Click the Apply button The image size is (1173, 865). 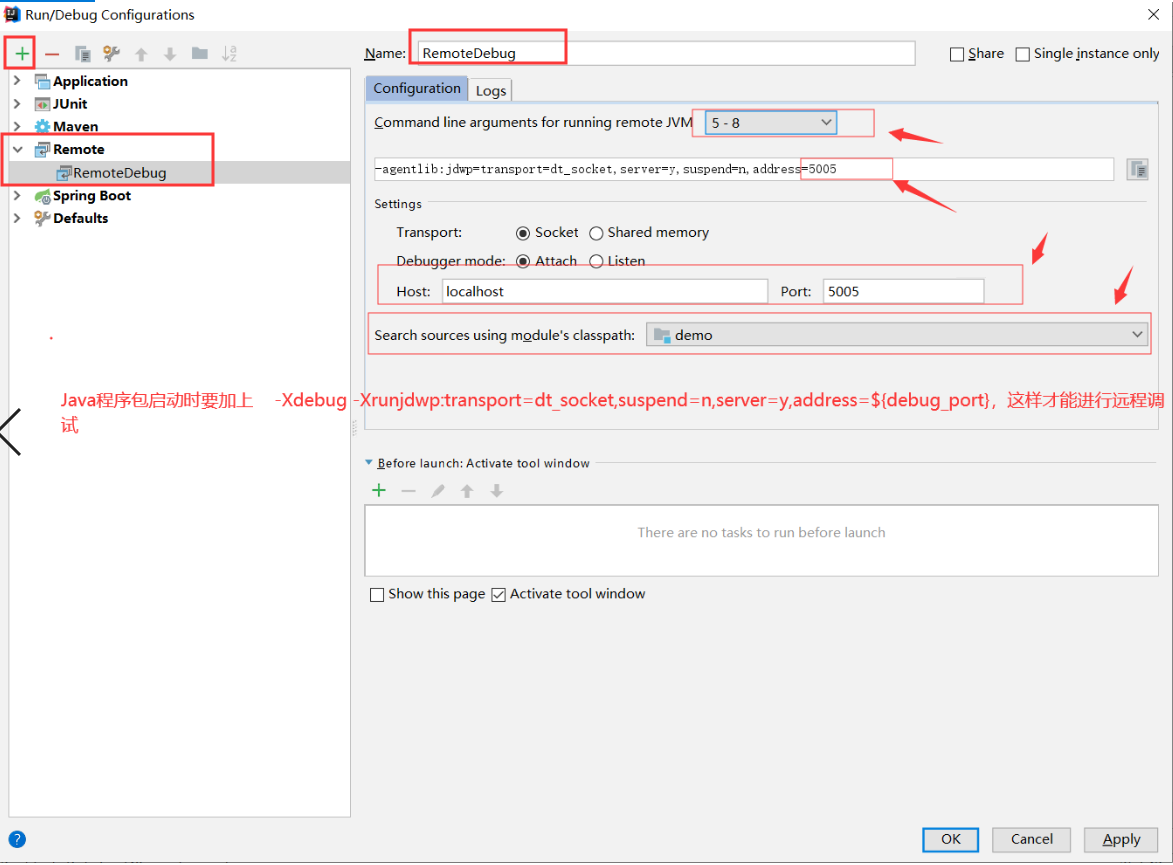click(1121, 840)
